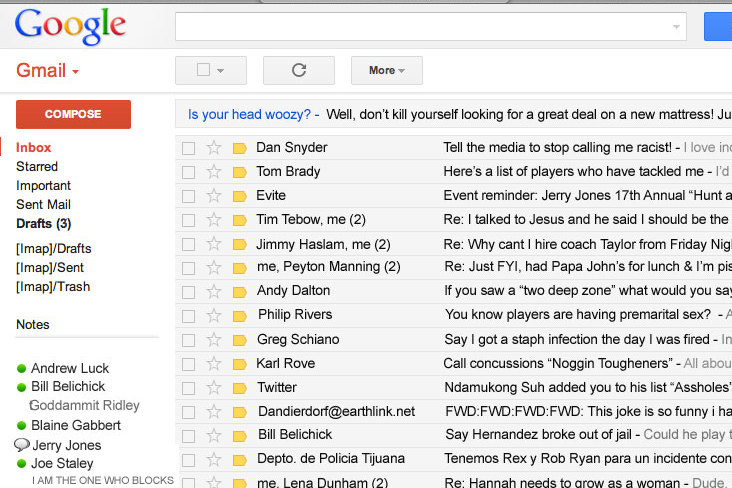Star the Andy Dalton email
This screenshot has height=488, width=732.
click(214, 291)
